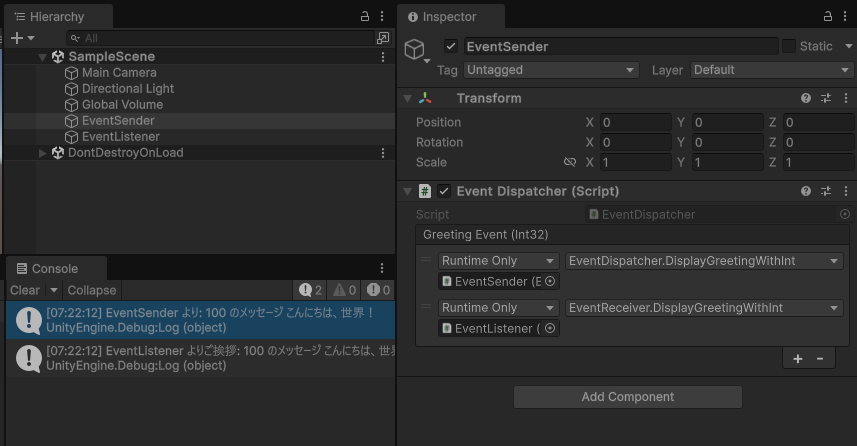Clear the console log
The image size is (857, 446).
click(25, 290)
